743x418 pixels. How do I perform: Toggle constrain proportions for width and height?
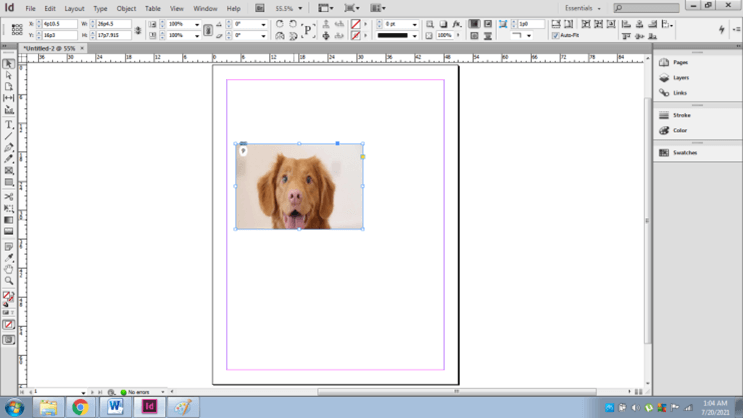point(138,29)
